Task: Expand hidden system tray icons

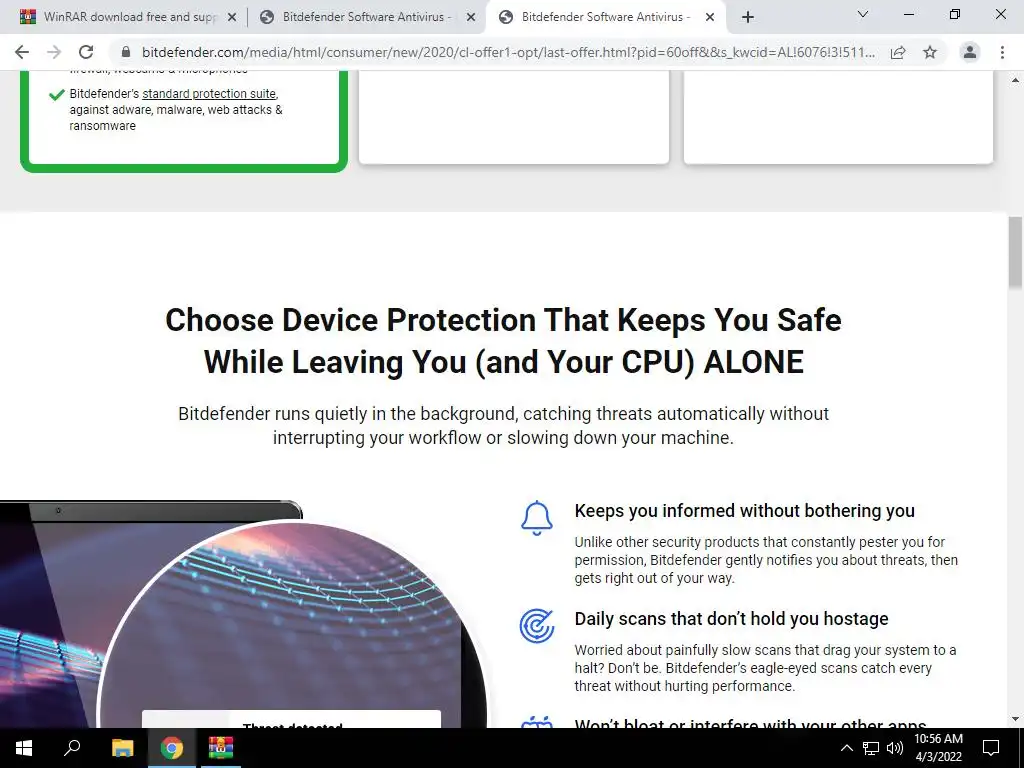Action: [x=846, y=748]
